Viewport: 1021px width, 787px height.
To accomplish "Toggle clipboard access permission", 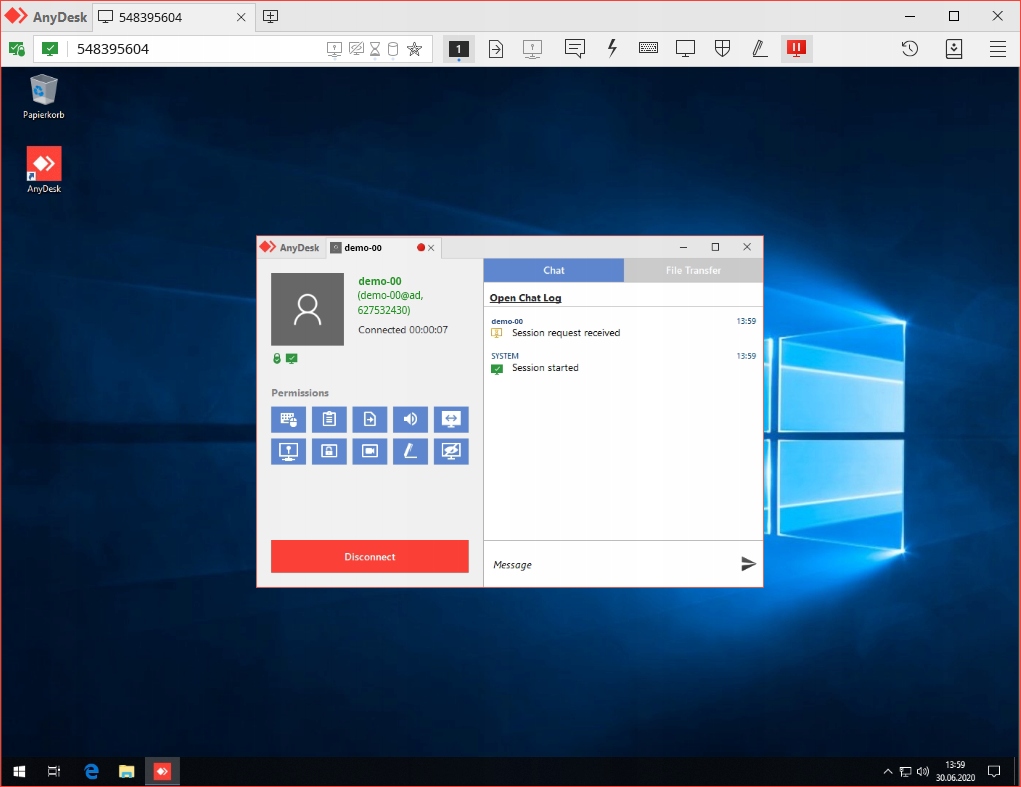I will coord(329,420).
